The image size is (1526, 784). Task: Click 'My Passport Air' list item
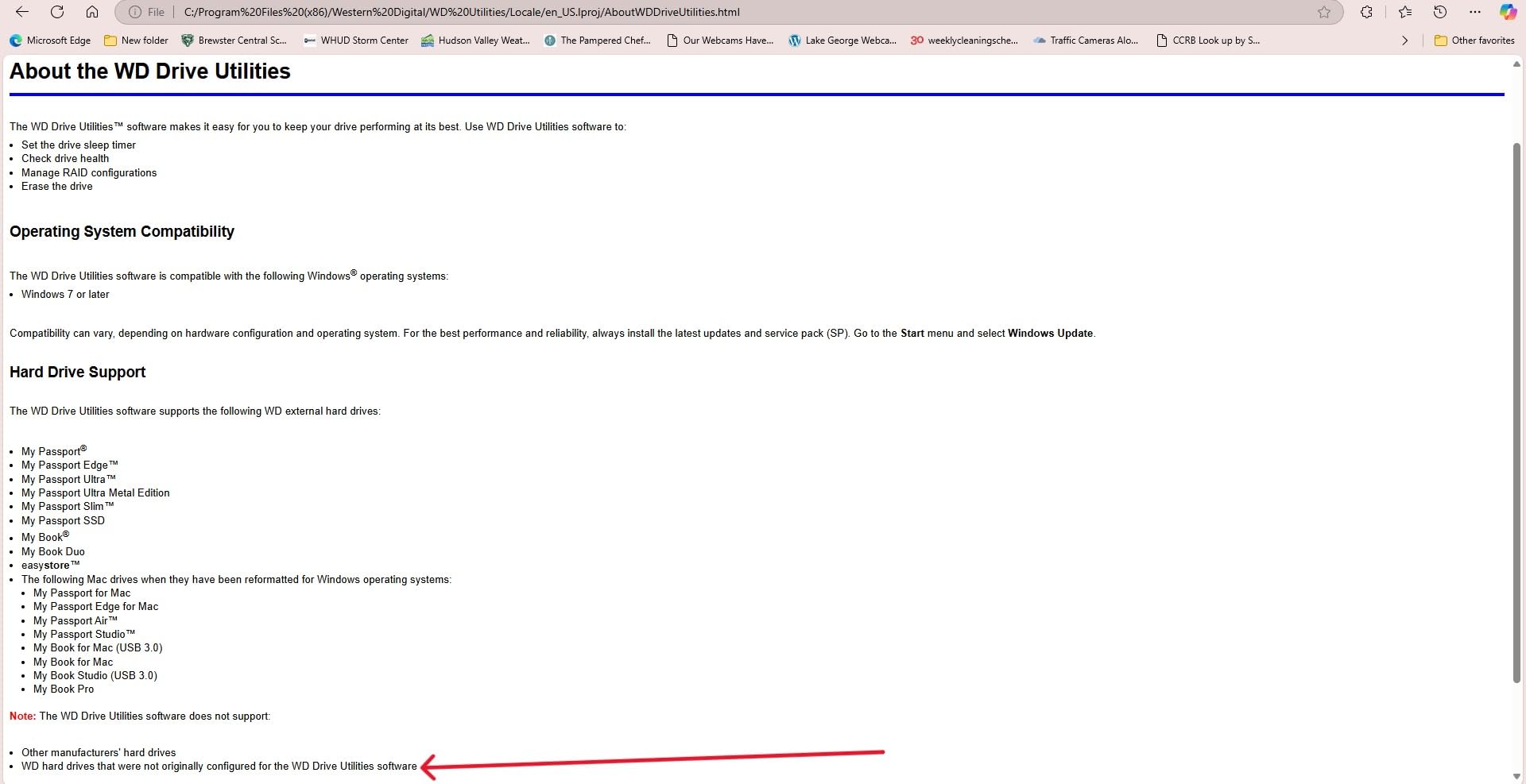coord(76,621)
